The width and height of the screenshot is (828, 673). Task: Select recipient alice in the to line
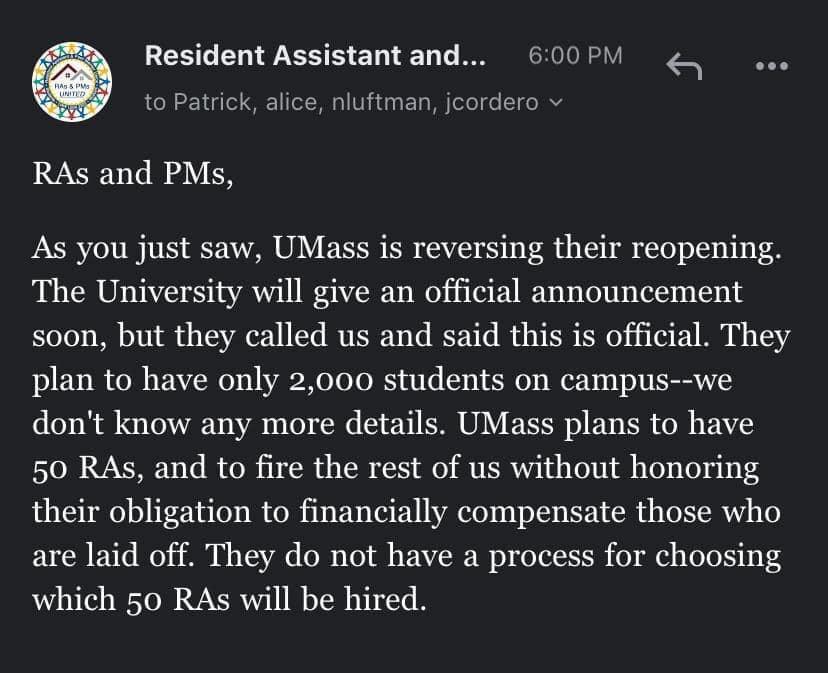pyautogui.click(x=294, y=102)
